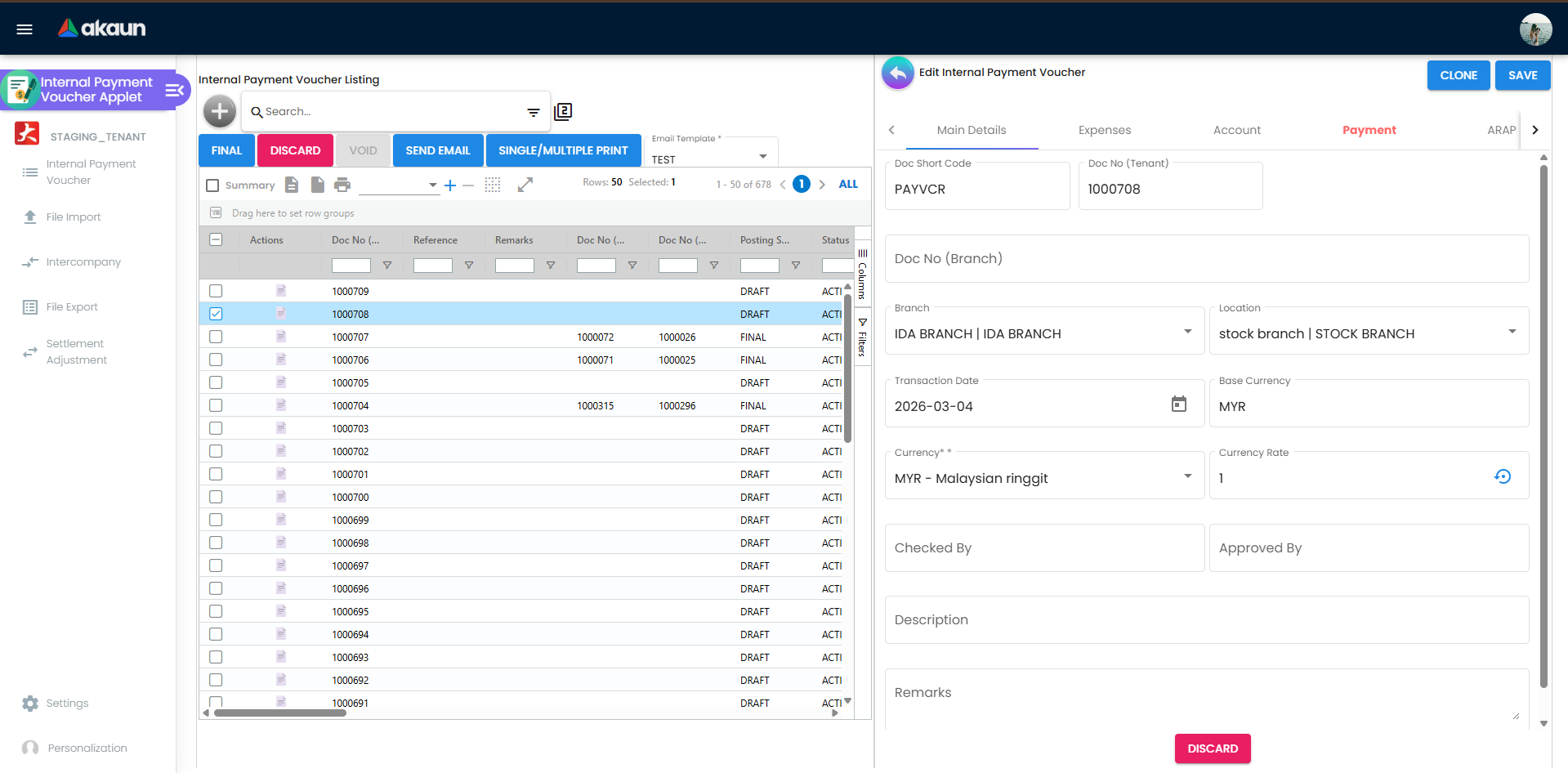Uncheck the selected row 1000708
Image resolution: width=1568 pixels, height=773 pixels.
pyautogui.click(x=216, y=314)
